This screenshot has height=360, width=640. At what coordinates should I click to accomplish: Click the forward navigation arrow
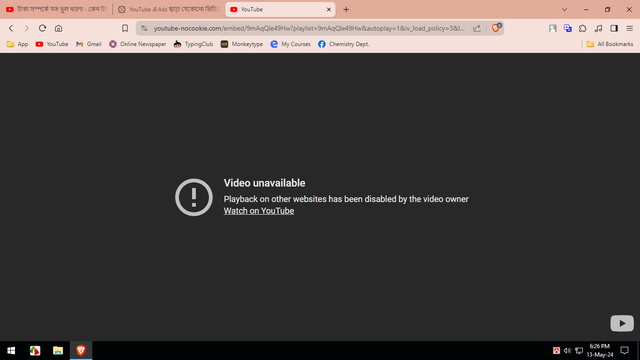pos(27,28)
